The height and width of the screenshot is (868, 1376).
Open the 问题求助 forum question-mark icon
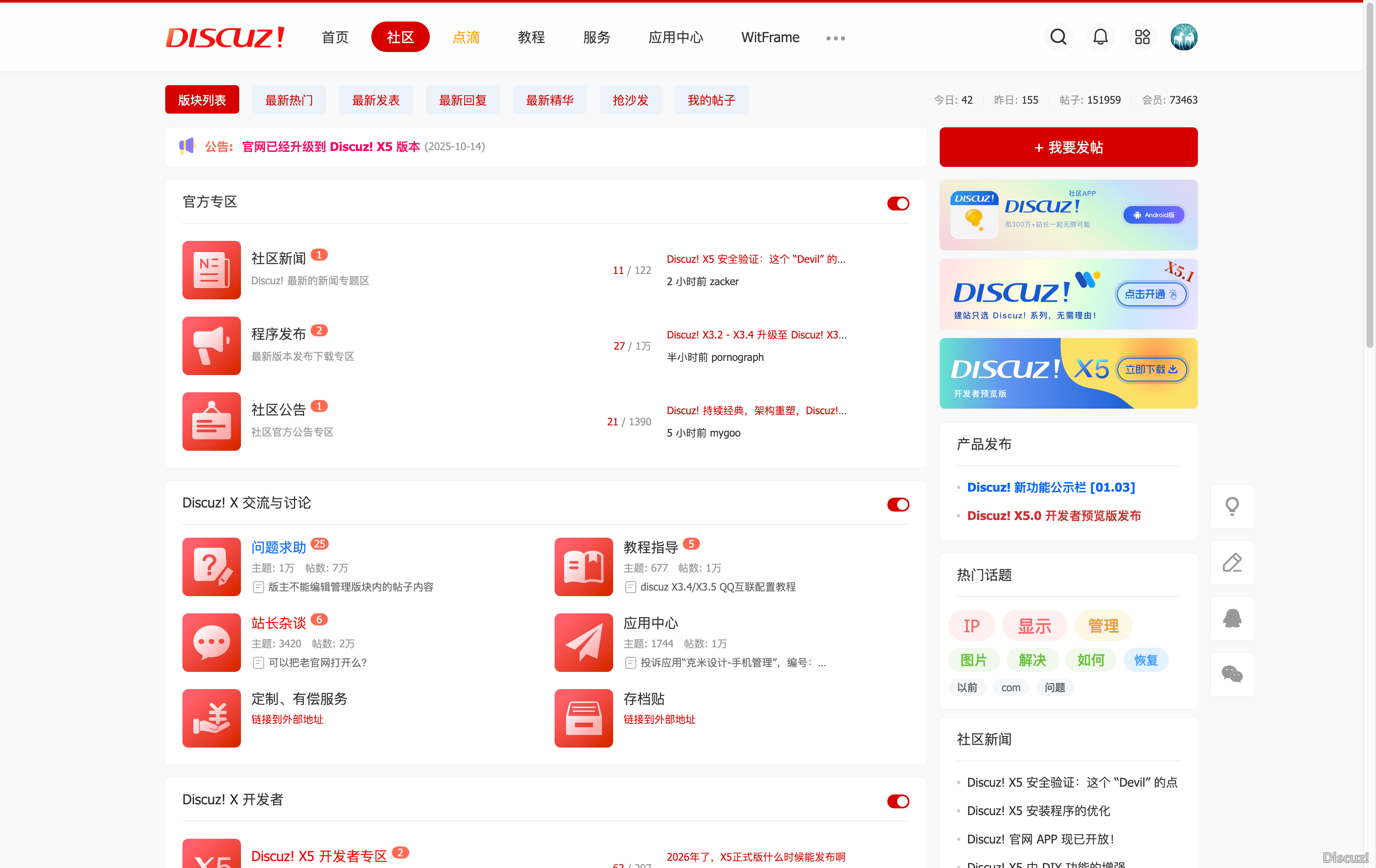pyautogui.click(x=211, y=566)
